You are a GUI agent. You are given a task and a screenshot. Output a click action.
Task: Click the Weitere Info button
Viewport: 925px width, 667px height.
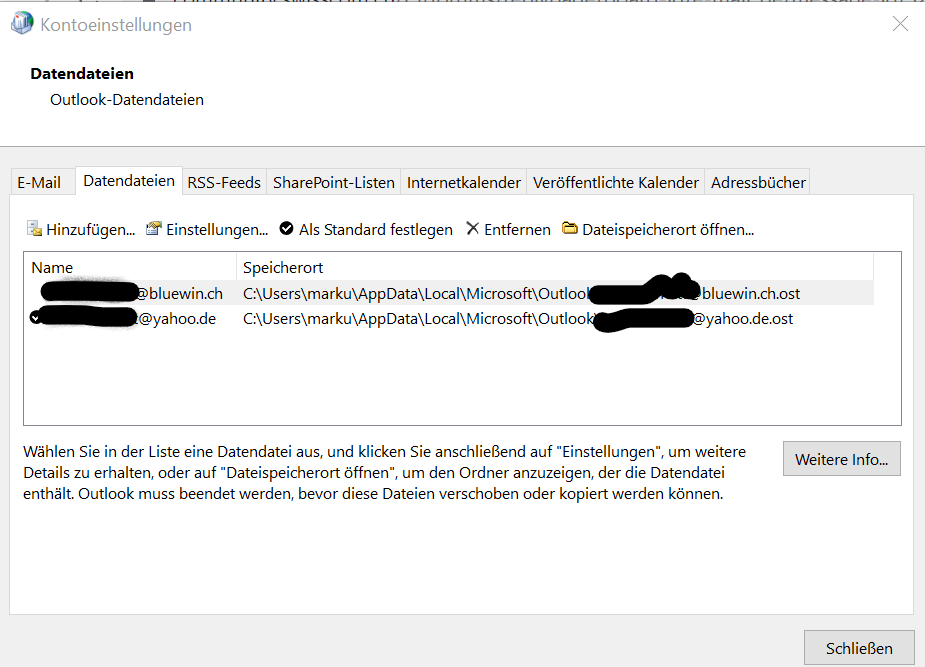[841, 459]
